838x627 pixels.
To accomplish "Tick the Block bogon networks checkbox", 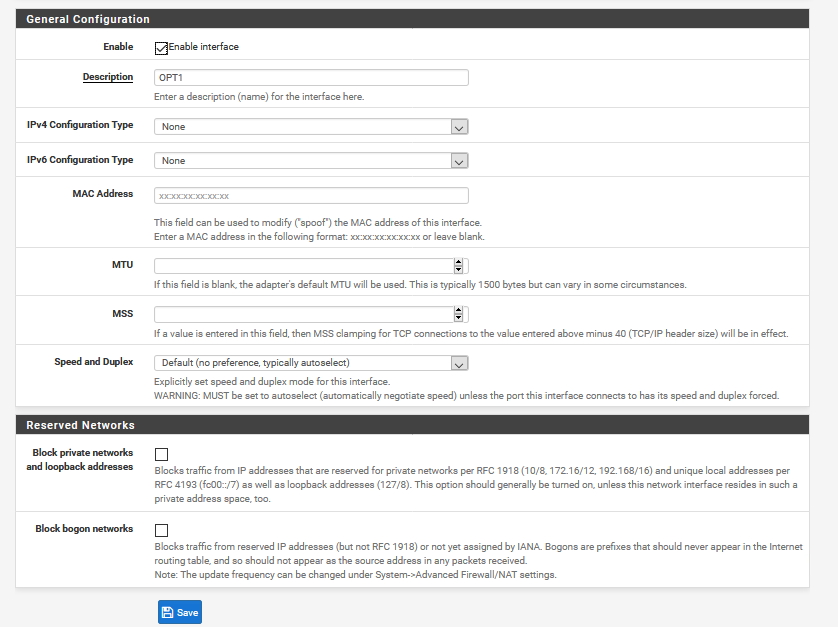I will [x=161, y=530].
